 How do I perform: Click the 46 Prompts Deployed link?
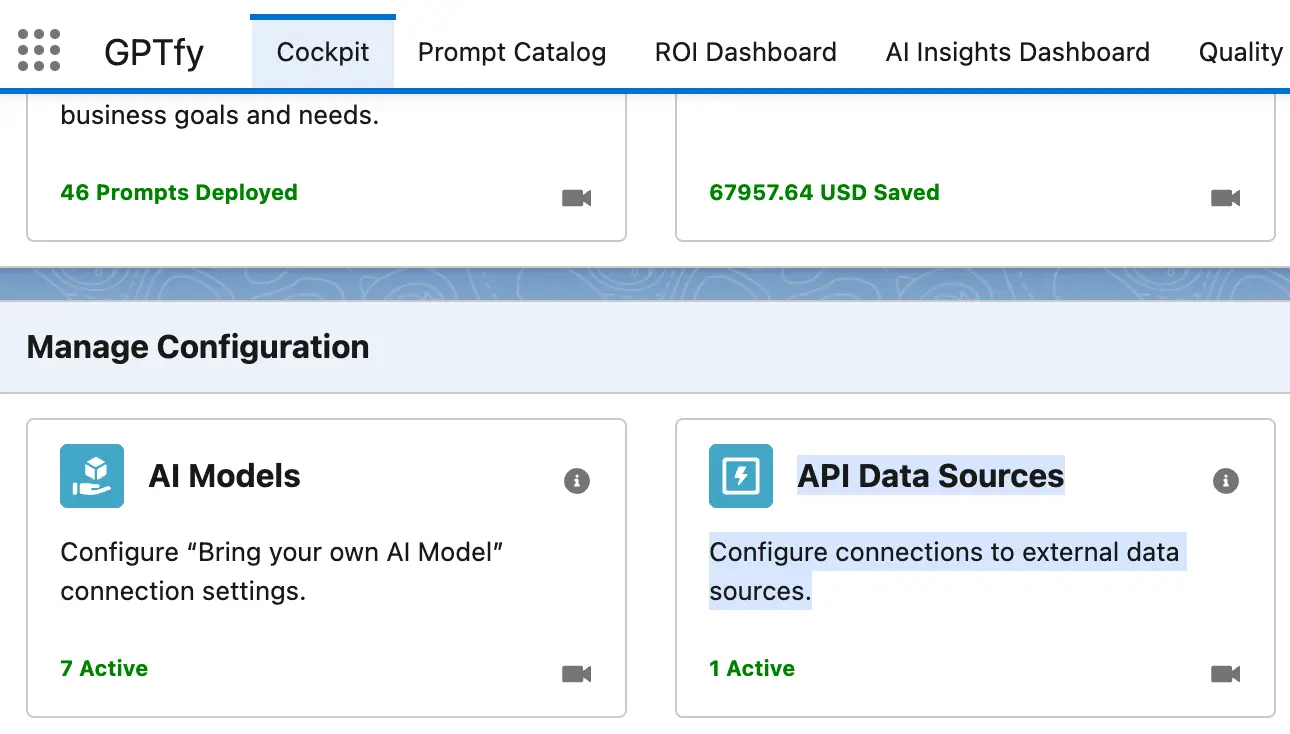click(179, 192)
